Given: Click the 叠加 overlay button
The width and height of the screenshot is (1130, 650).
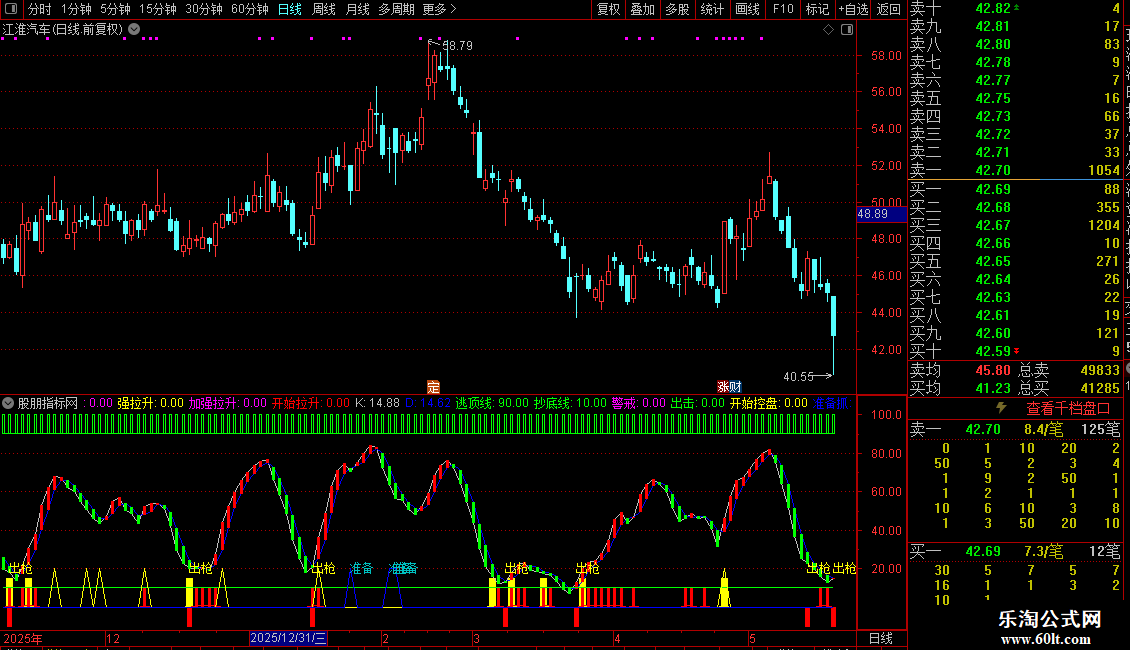Looking at the screenshot, I should coord(643,9).
